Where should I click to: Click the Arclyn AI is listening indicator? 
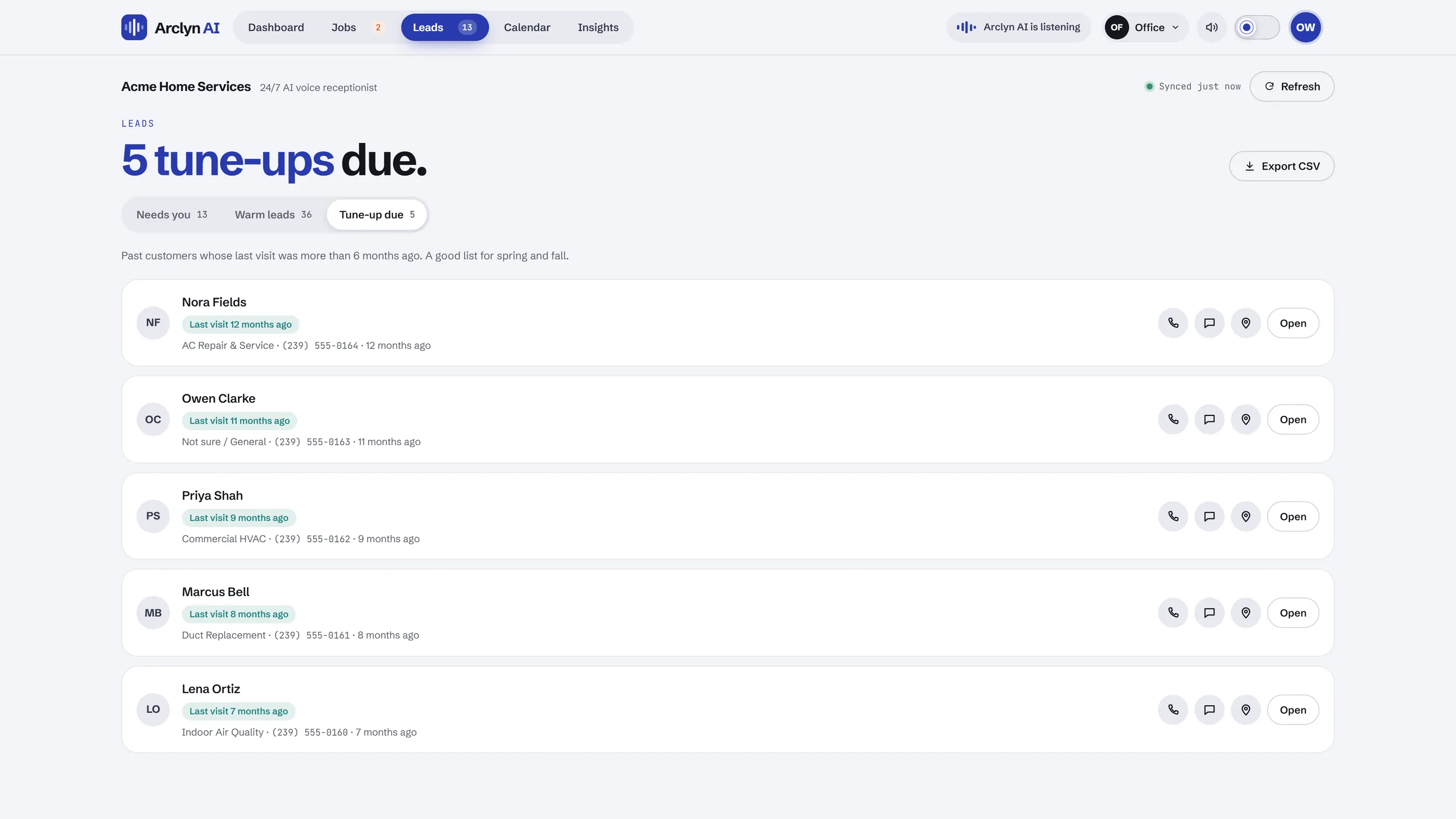click(1018, 27)
